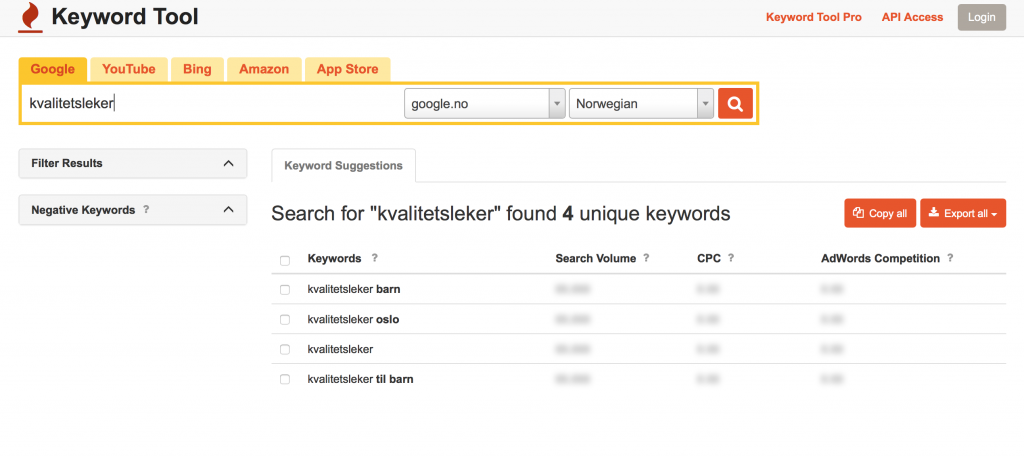Check the 'kvalitetsleker oslo' row
Image resolution: width=1024 pixels, height=456 pixels.
[x=285, y=320]
